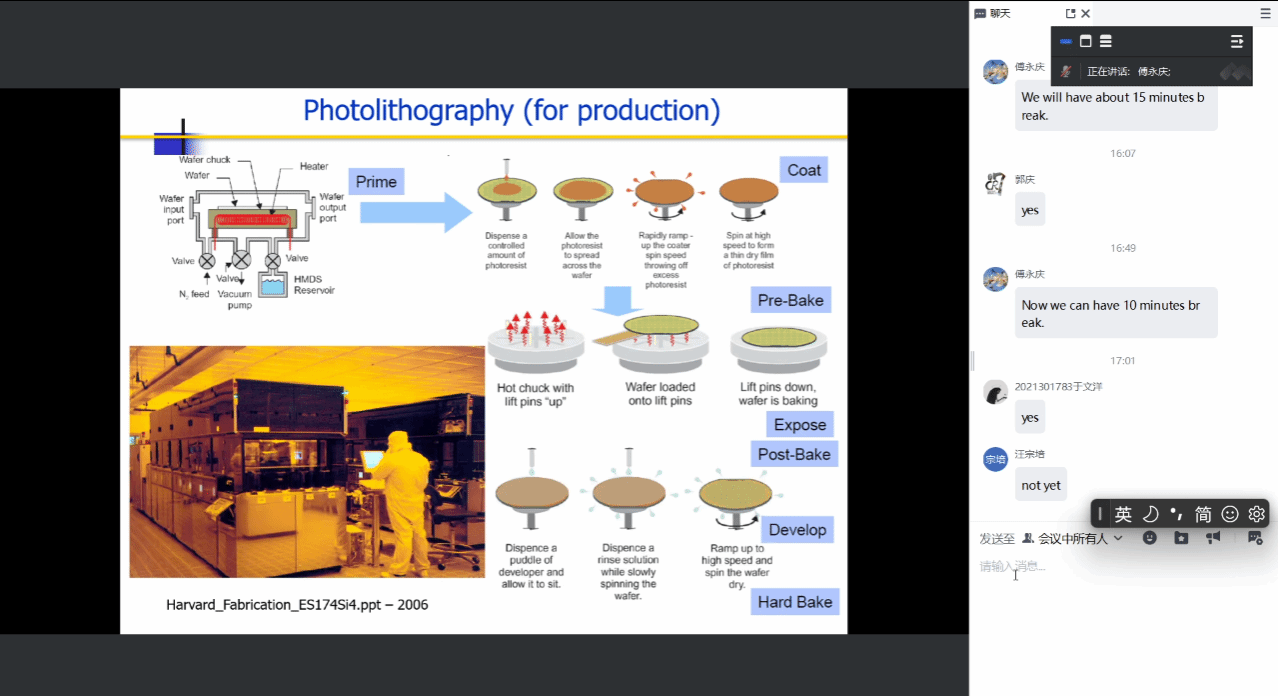Switch IME 简 simplified/traditional character setting
This screenshot has width=1278, height=696.
(1203, 514)
